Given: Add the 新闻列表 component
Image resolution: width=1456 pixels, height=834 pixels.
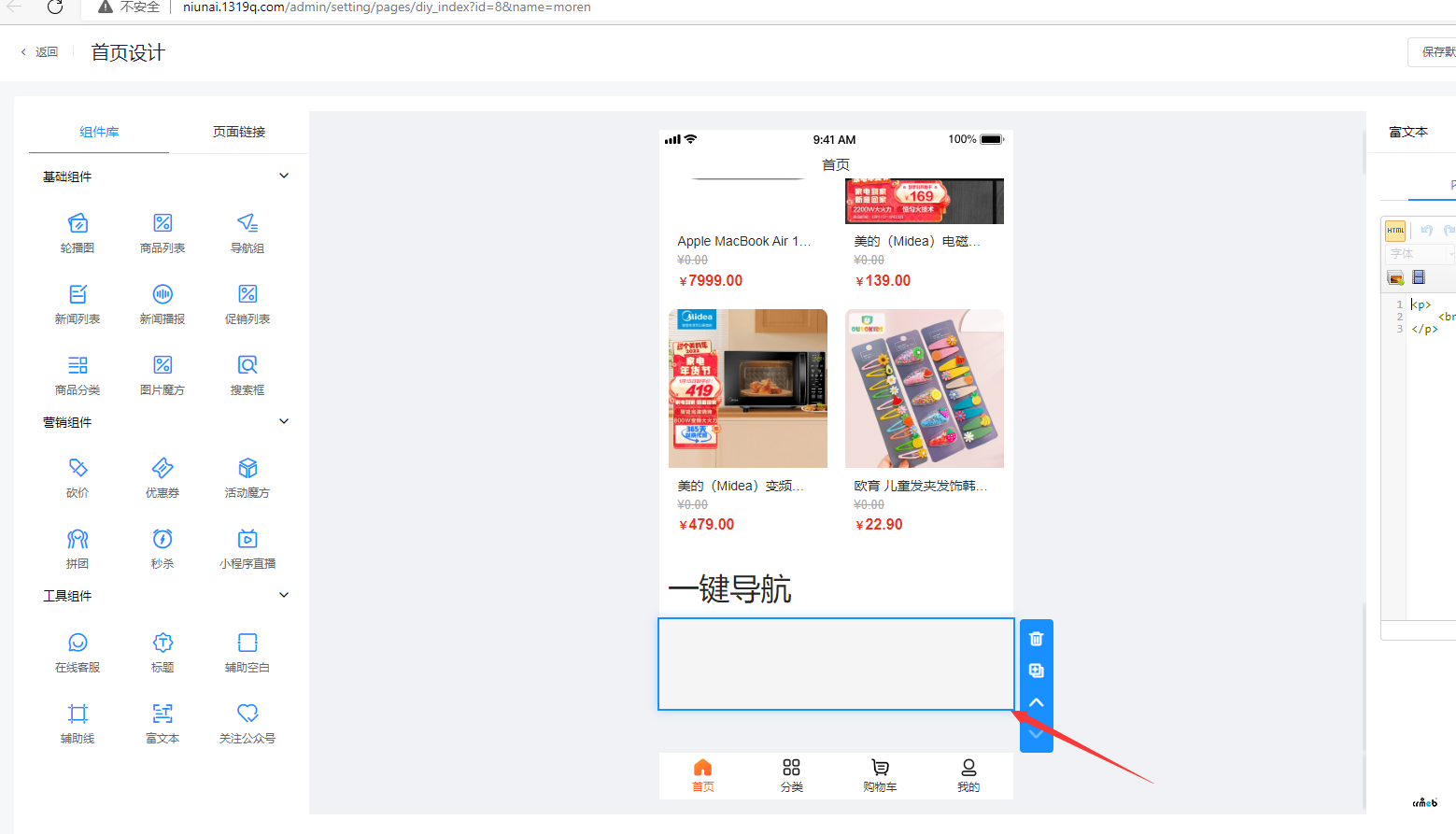Looking at the screenshot, I should click(78, 304).
